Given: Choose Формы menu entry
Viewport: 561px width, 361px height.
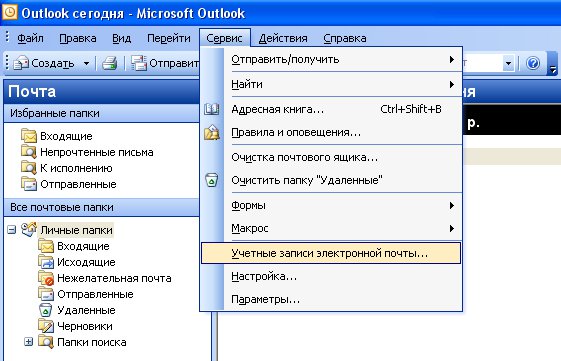Looking at the screenshot, I should click(331, 205).
